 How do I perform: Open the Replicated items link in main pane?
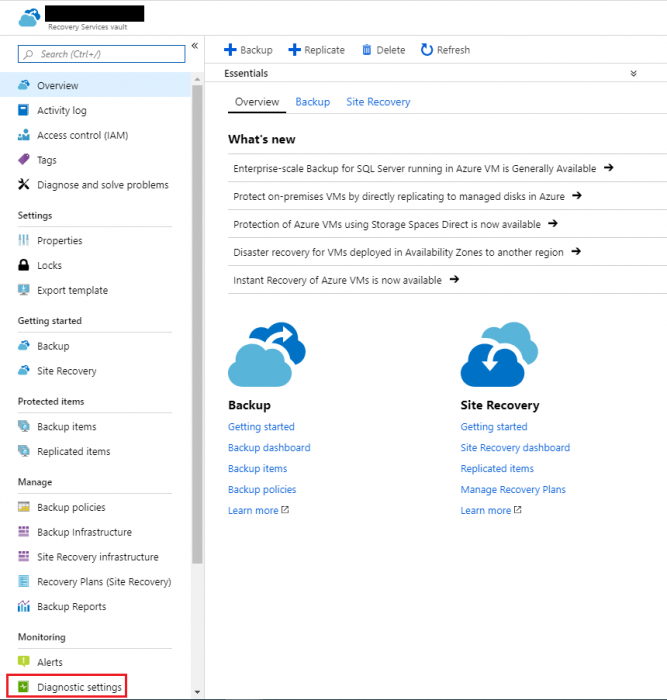497,468
